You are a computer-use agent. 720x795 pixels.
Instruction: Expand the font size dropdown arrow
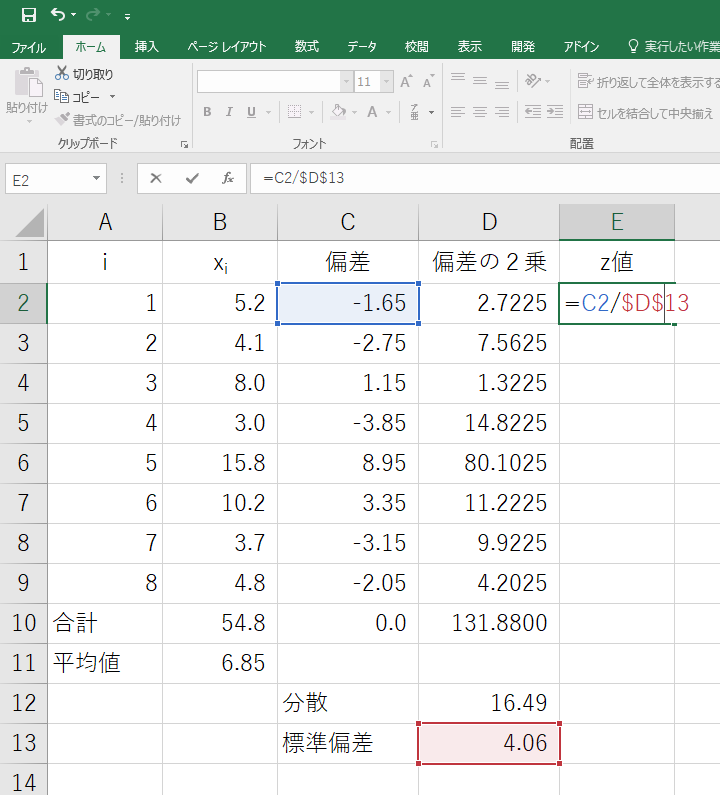(x=386, y=82)
